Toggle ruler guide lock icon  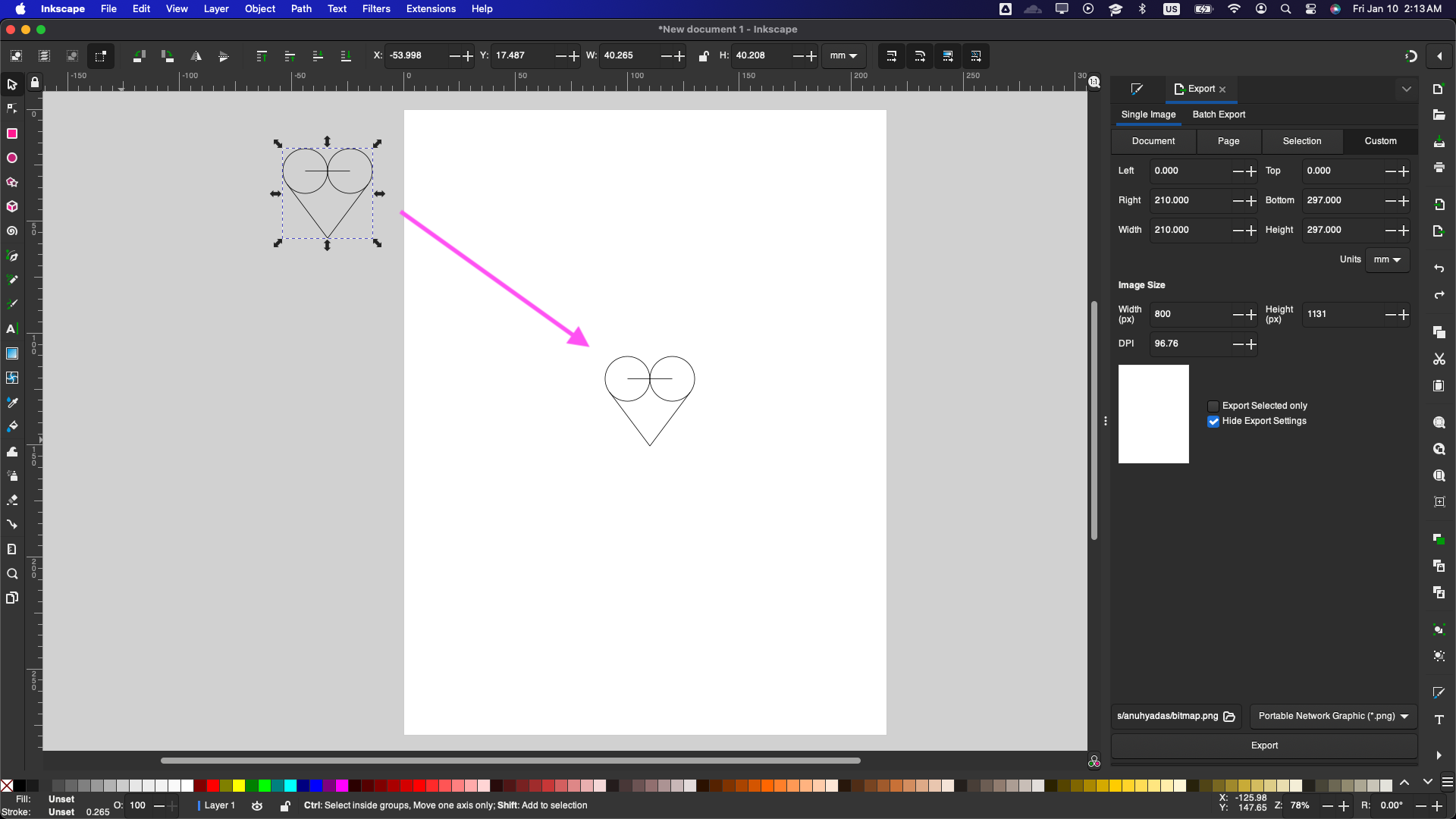point(35,83)
